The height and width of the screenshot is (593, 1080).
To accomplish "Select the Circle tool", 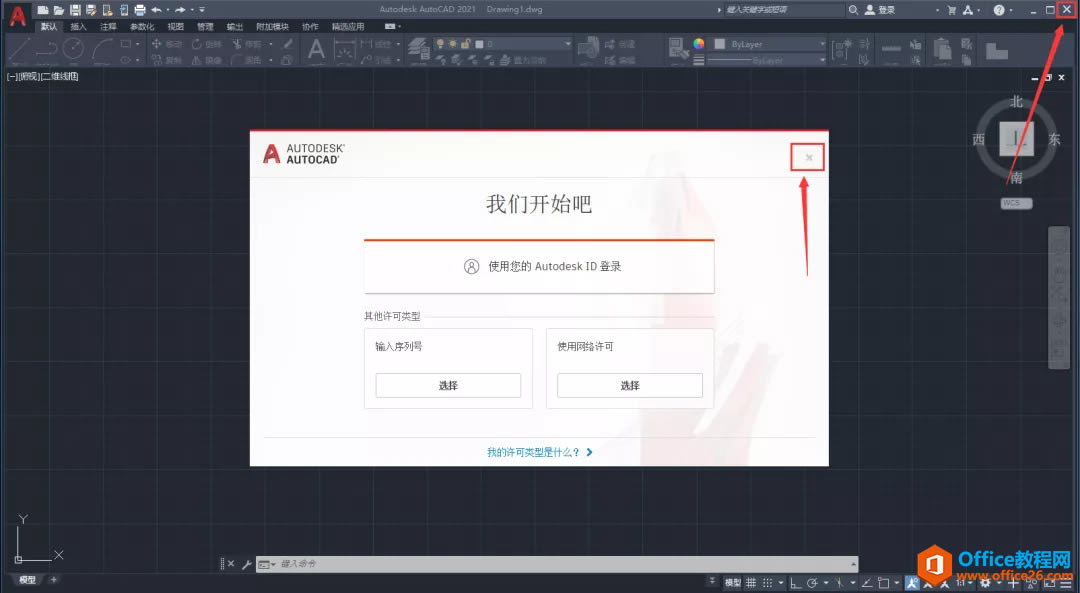I will point(73,49).
